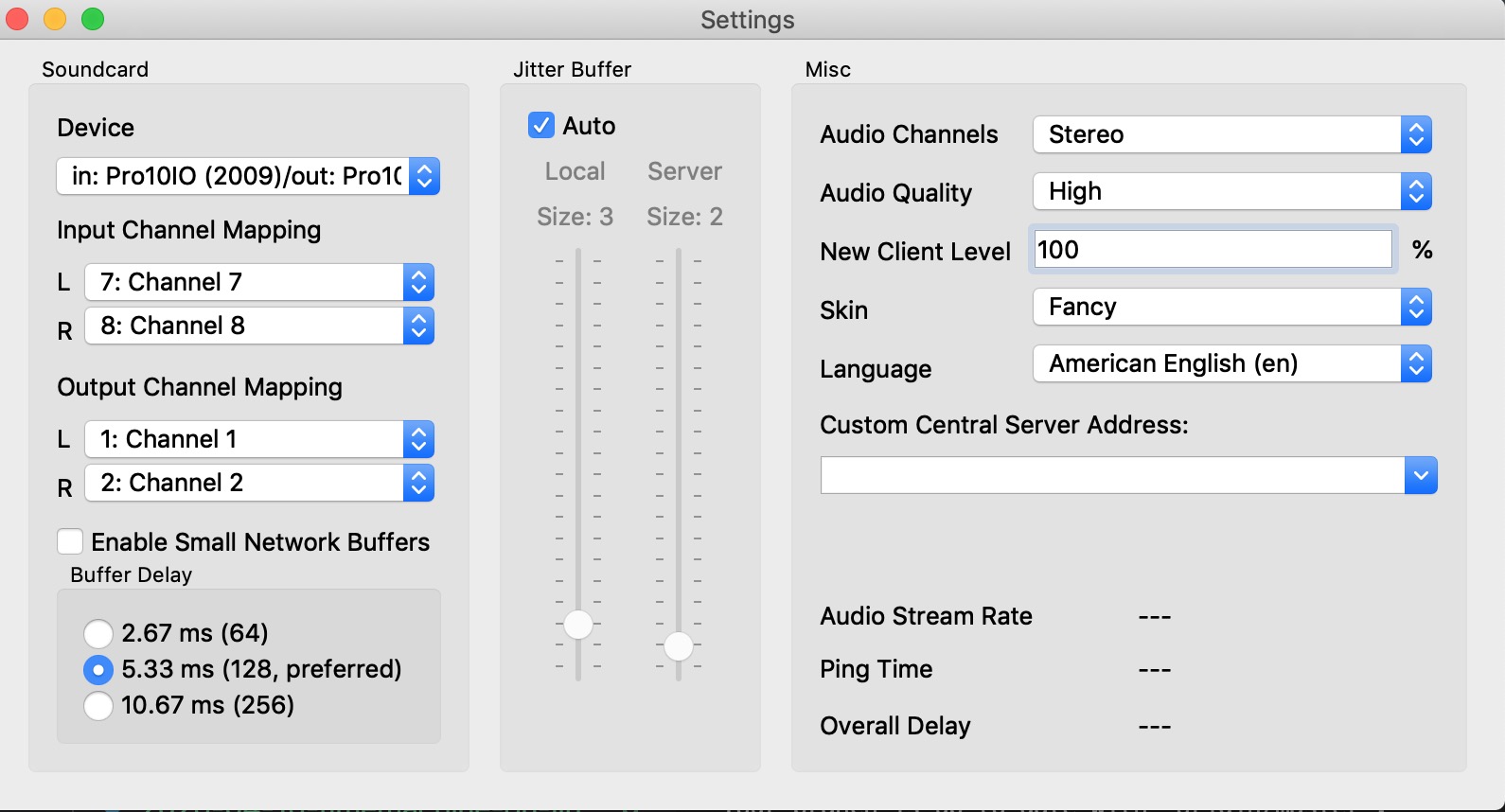Open the Audio Quality dropdown
1505x812 pixels.
(x=1232, y=191)
